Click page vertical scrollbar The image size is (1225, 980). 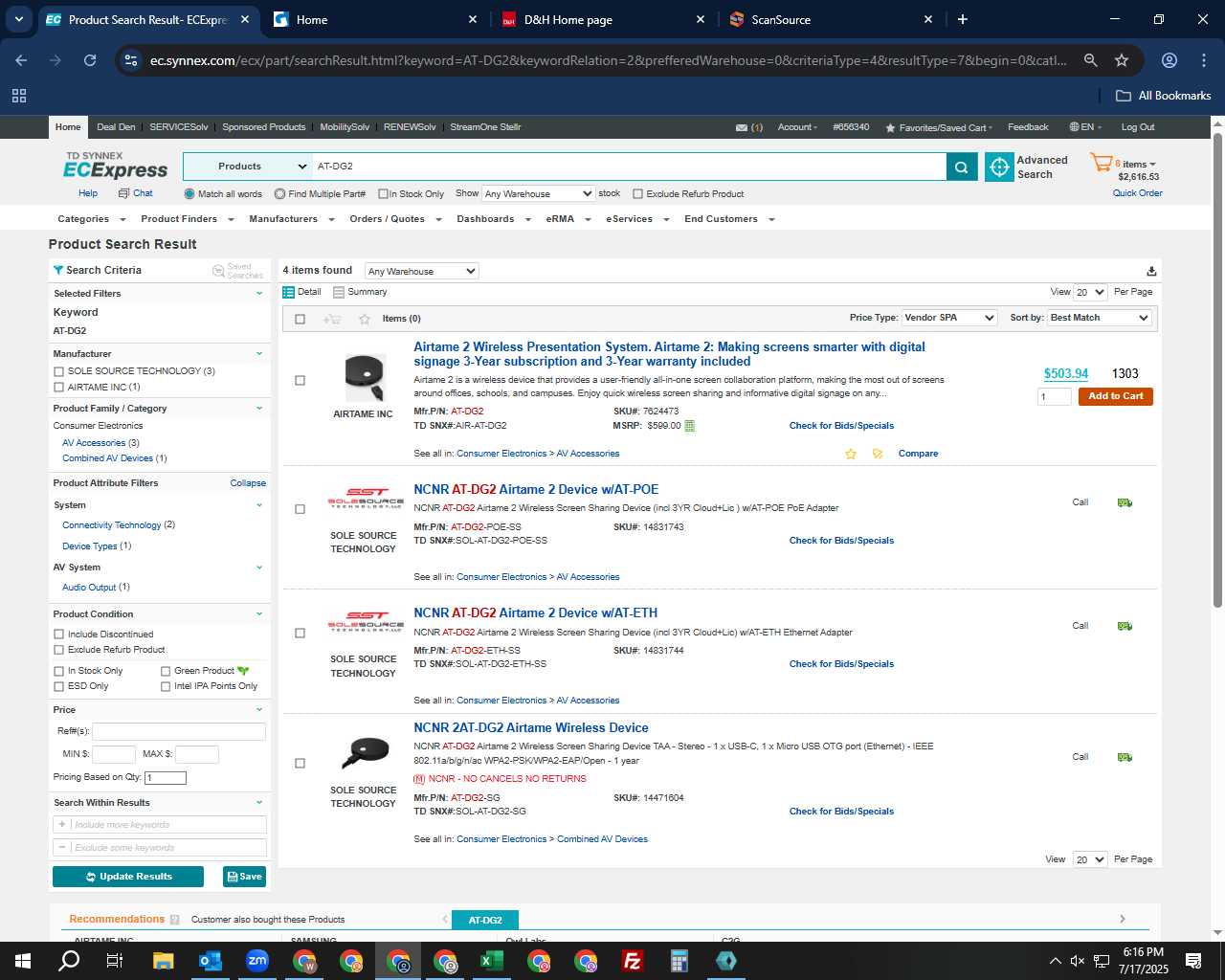pyautogui.click(x=1217, y=369)
